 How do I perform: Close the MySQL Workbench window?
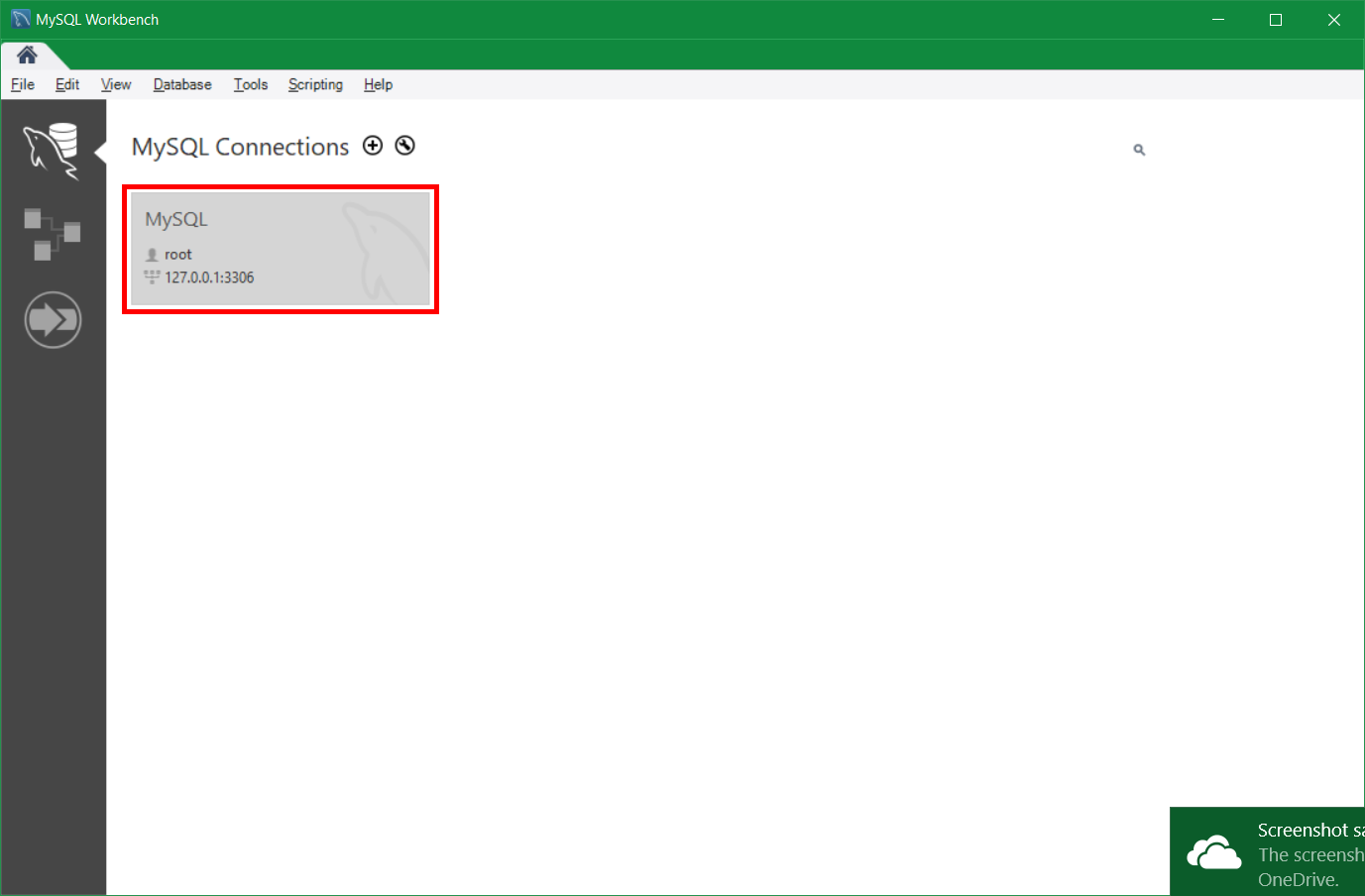1334,20
